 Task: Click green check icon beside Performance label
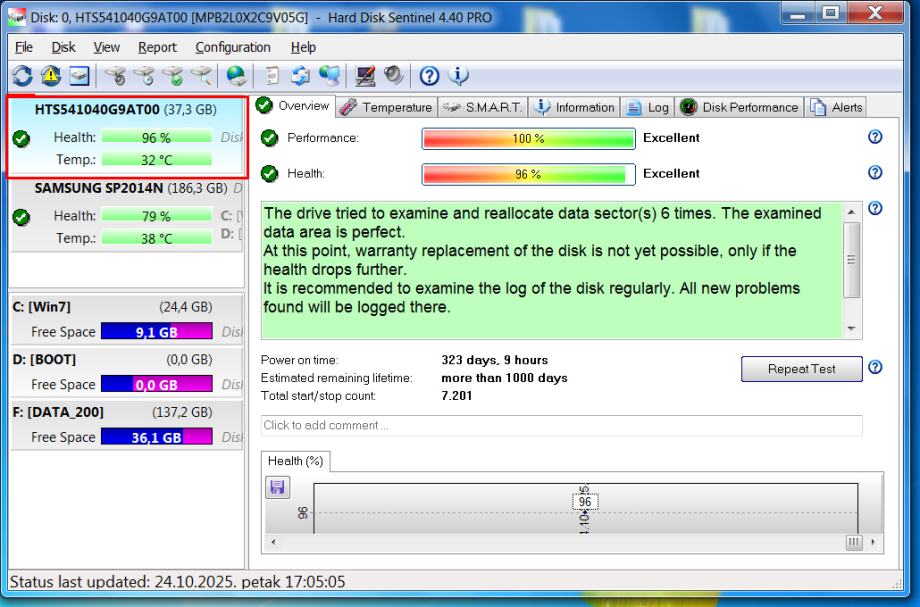coord(269,138)
